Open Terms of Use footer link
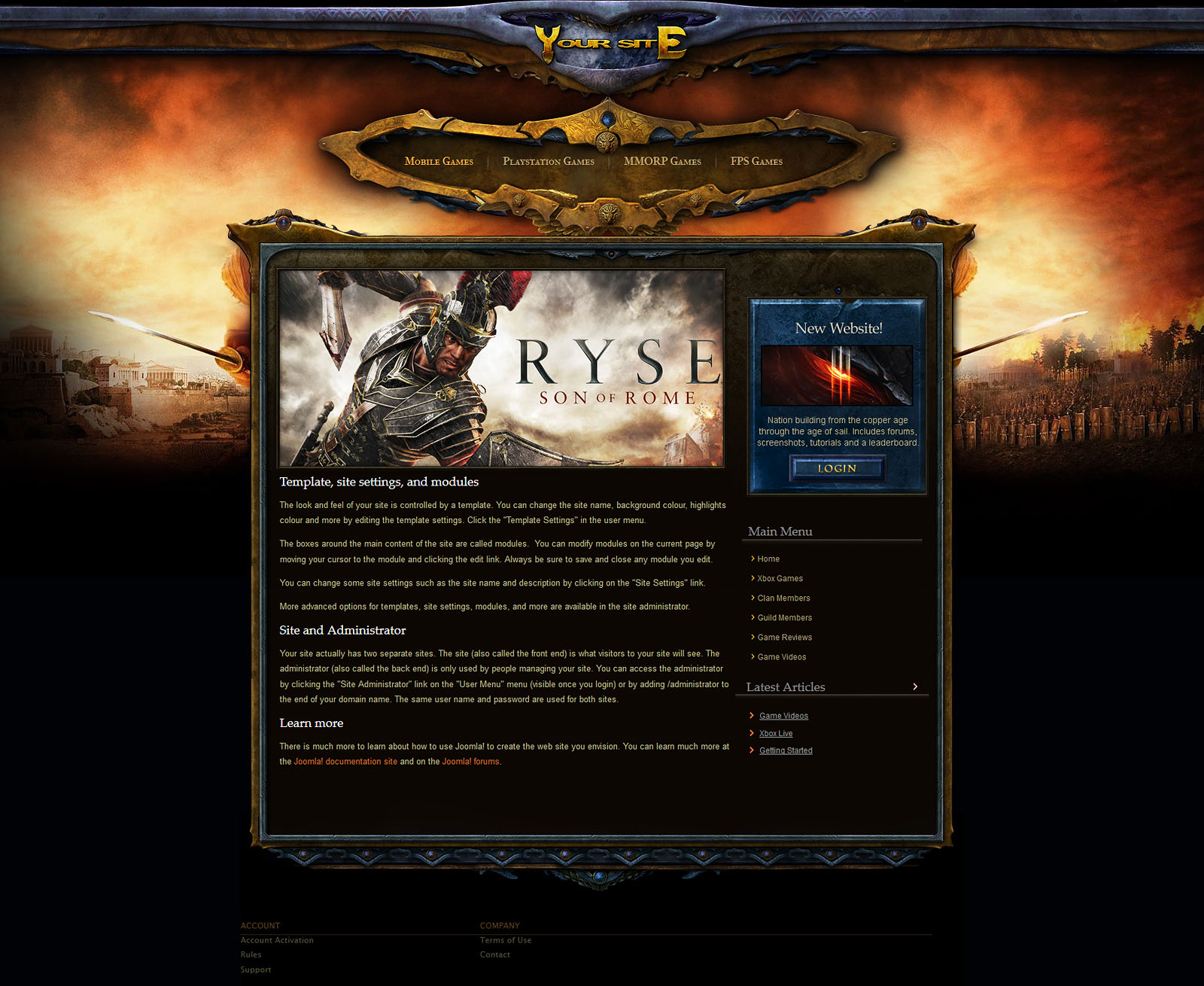Screen dimensions: 1204x986 tap(506, 940)
